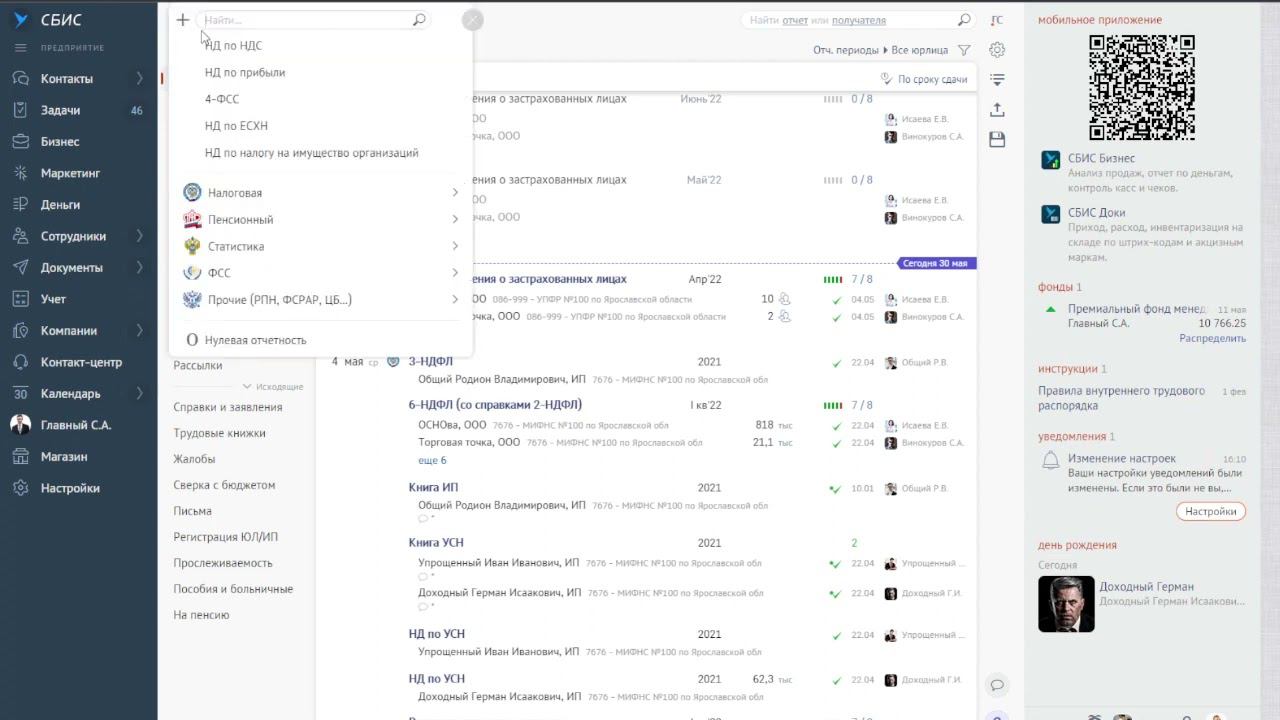
Task: Close the report creation popup
Action: [x=473, y=20]
